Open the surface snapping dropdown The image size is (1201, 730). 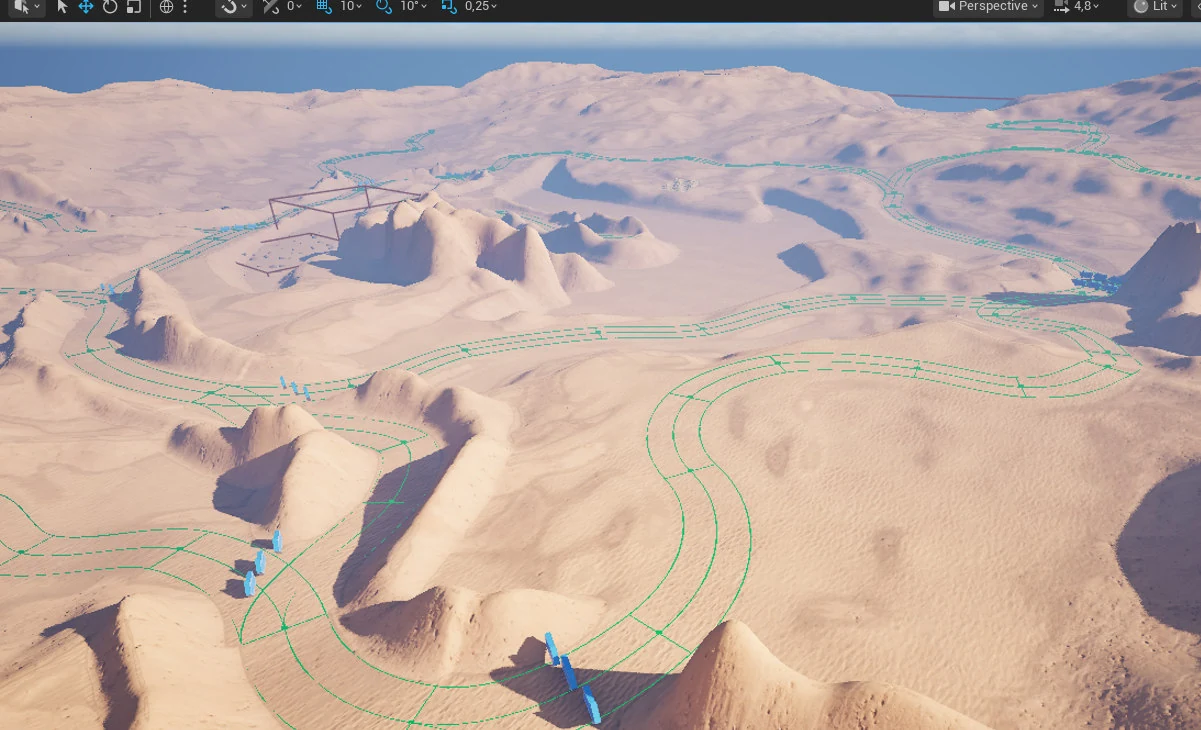pyautogui.click(x=235, y=7)
